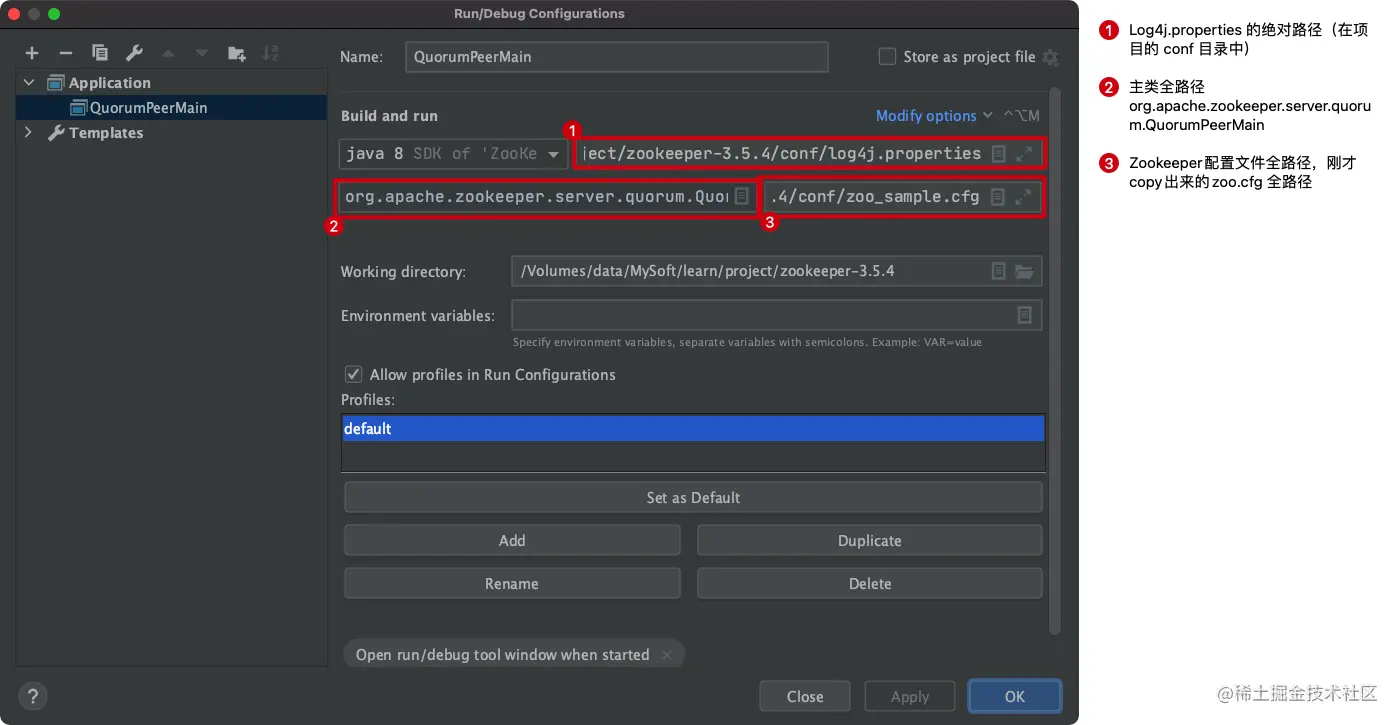The width and height of the screenshot is (1399, 725).
Task: Expand the zoo_sample.cfg program arguments field
Action: [1024, 197]
